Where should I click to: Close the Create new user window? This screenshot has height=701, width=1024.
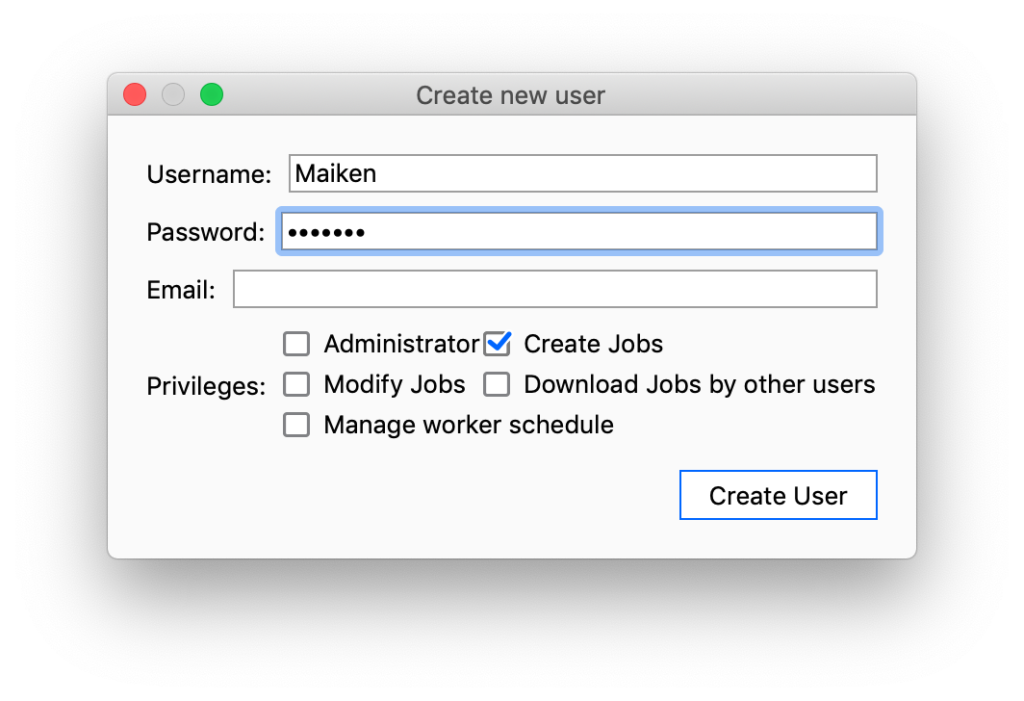click(135, 95)
